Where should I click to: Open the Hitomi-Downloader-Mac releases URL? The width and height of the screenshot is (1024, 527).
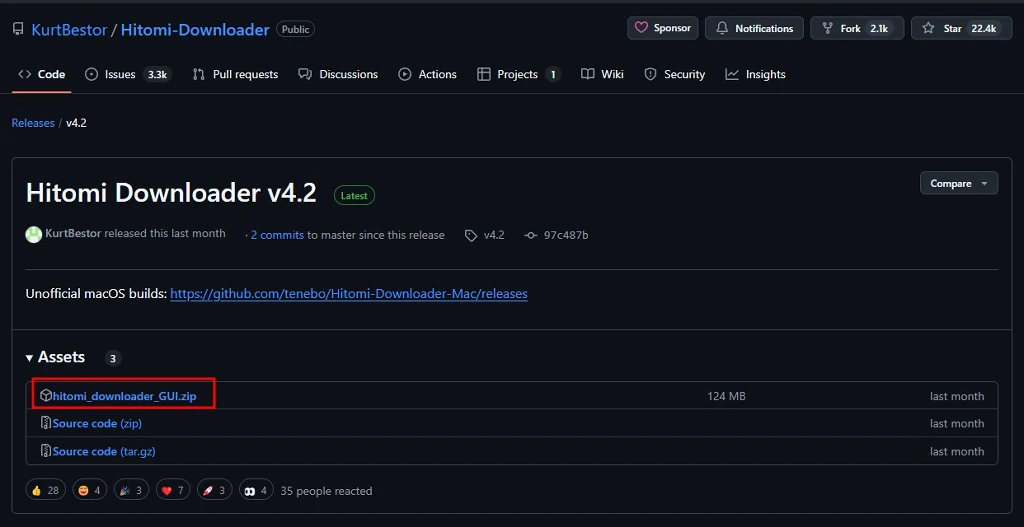[349, 294]
